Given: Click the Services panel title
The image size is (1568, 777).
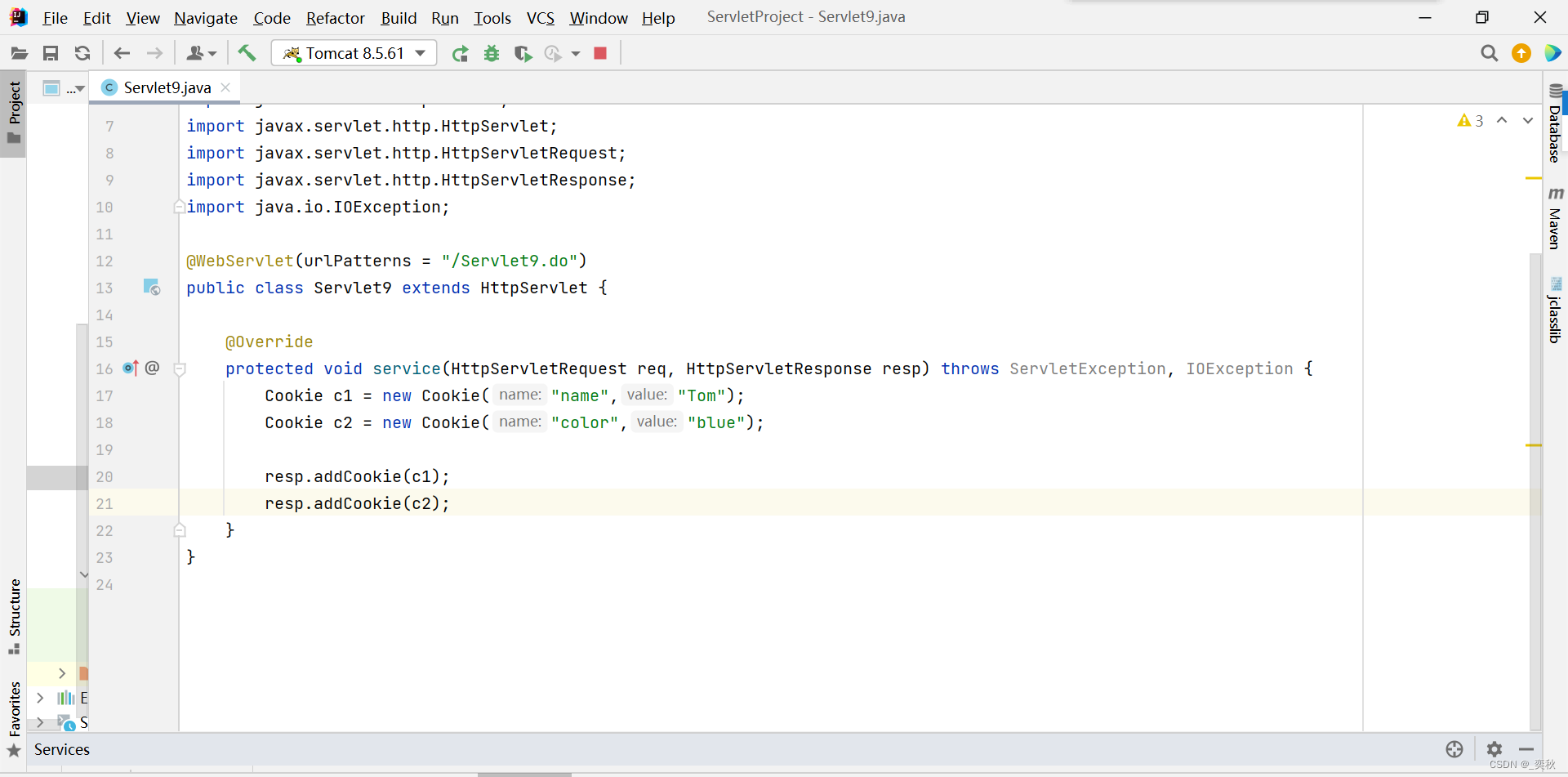Looking at the screenshot, I should pos(62,749).
